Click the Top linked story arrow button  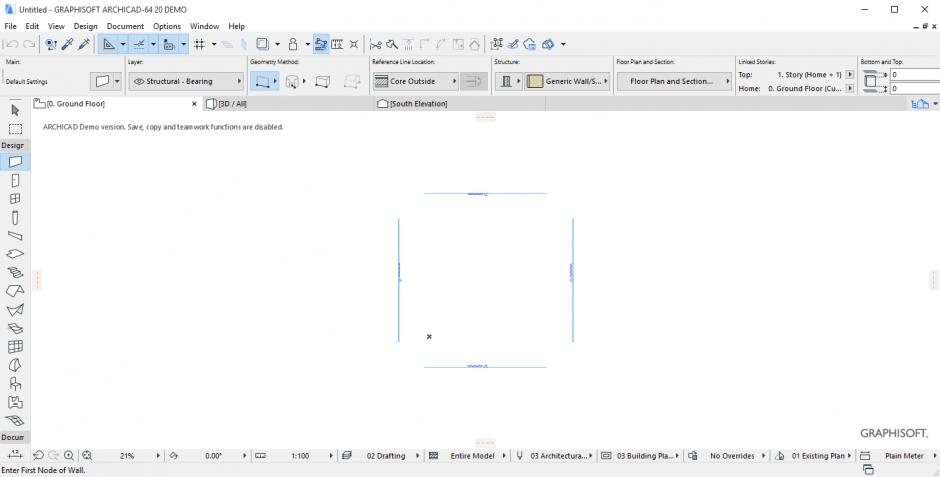tap(849, 74)
